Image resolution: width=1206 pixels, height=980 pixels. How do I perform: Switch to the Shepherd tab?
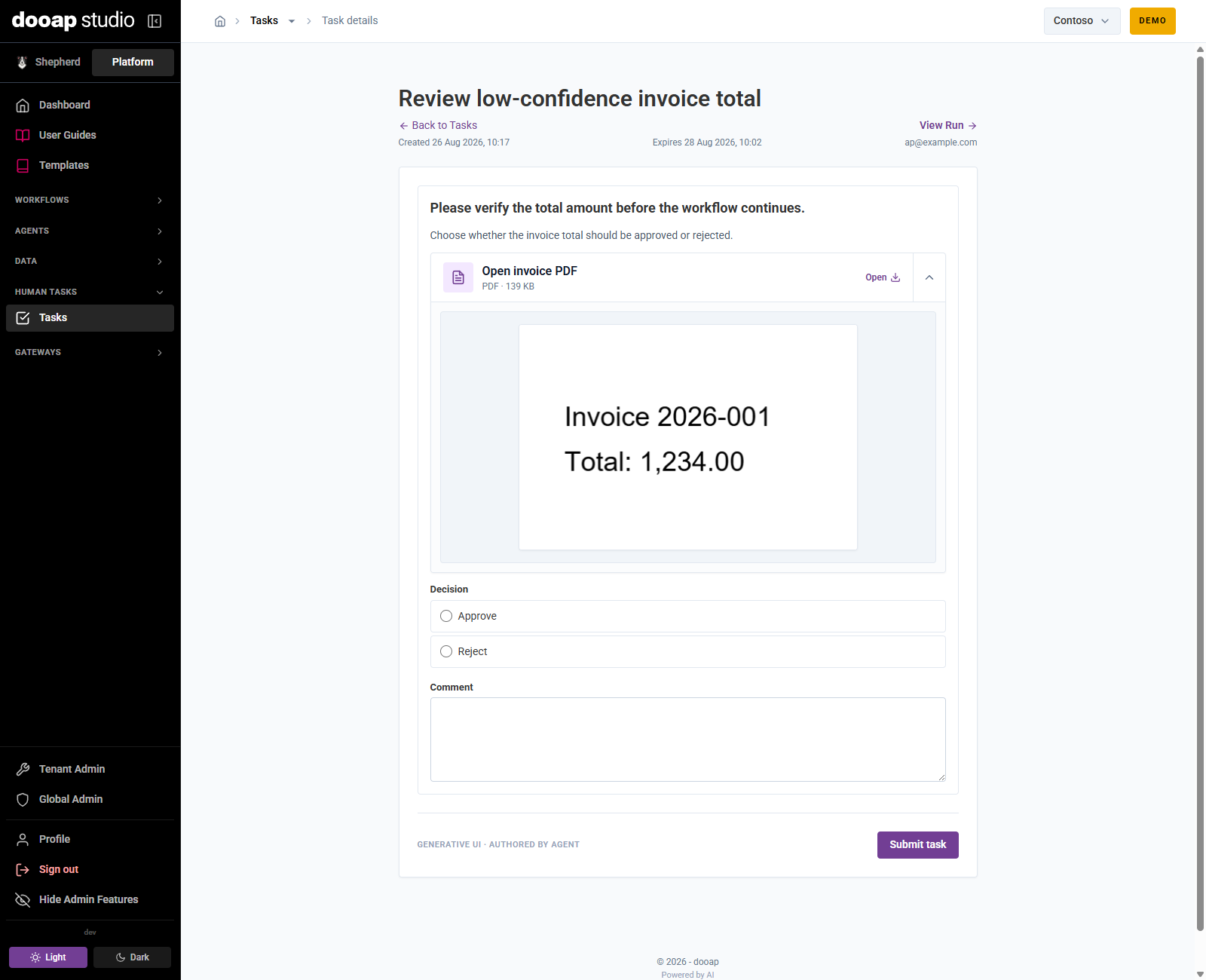[x=49, y=63]
